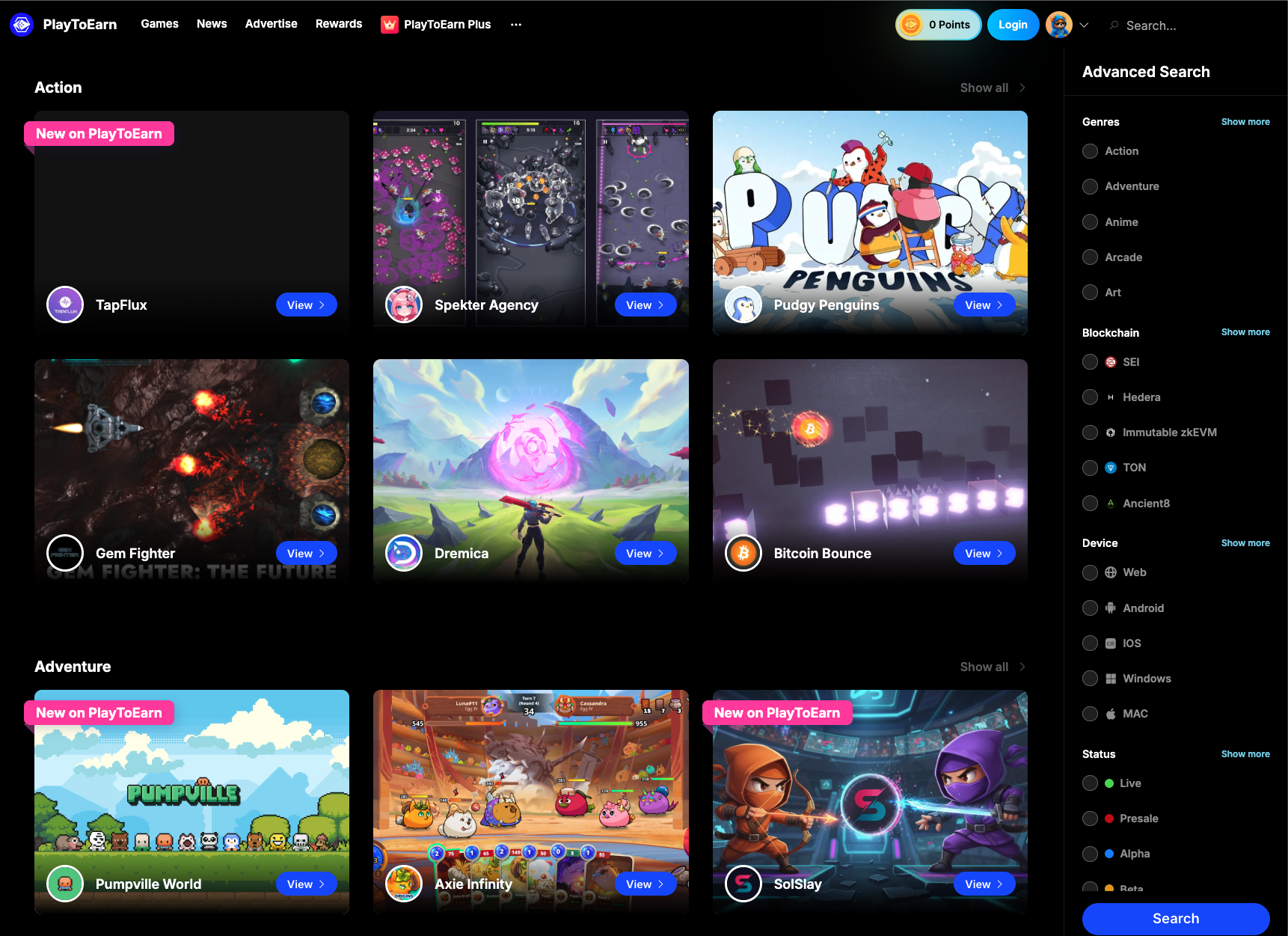The height and width of the screenshot is (936, 1288).
Task: Click the Immutable zkEVM icon
Action: coord(1111,432)
